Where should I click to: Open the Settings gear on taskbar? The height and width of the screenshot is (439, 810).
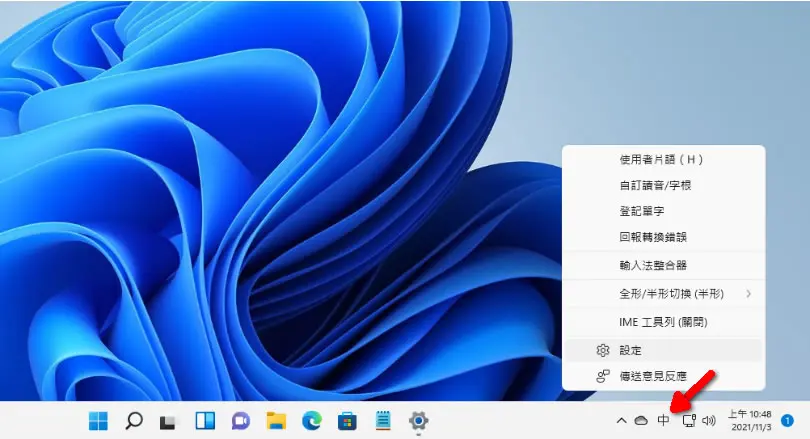(418, 421)
